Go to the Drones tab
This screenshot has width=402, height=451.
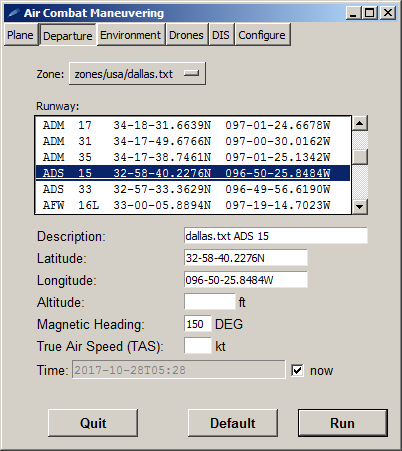click(x=186, y=35)
